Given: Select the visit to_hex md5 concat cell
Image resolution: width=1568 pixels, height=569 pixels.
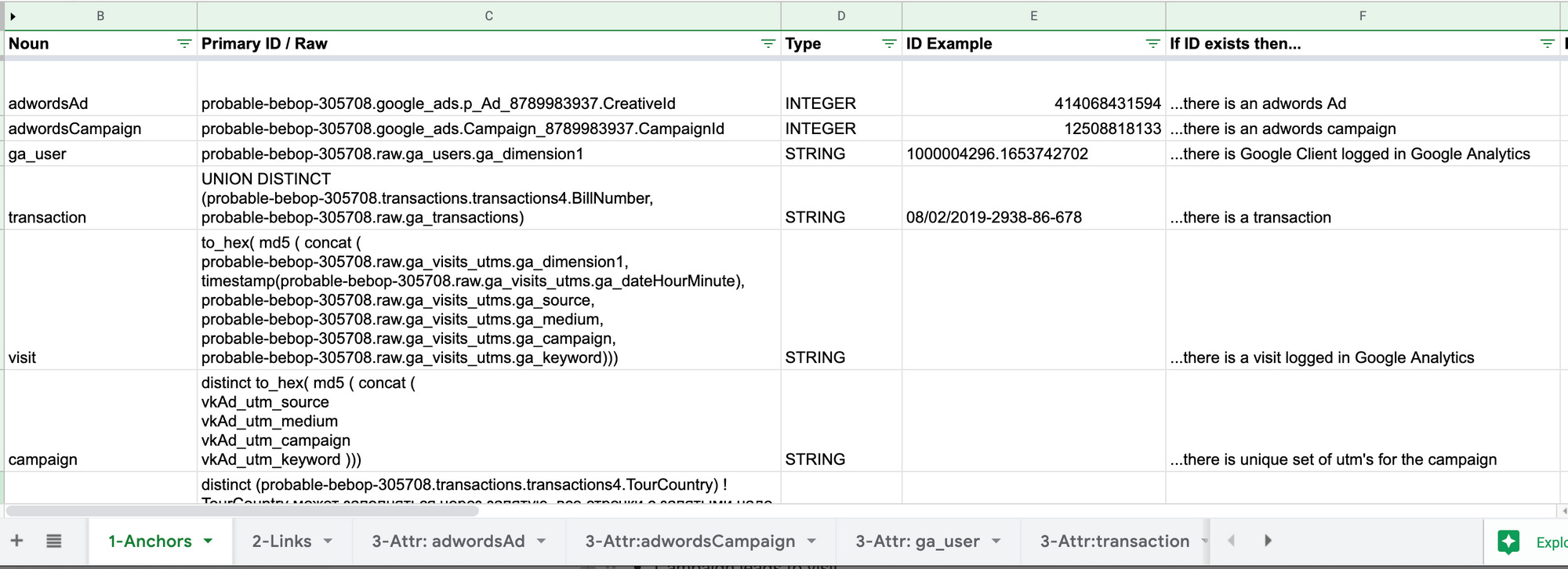Looking at the screenshot, I should tap(488, 299).
